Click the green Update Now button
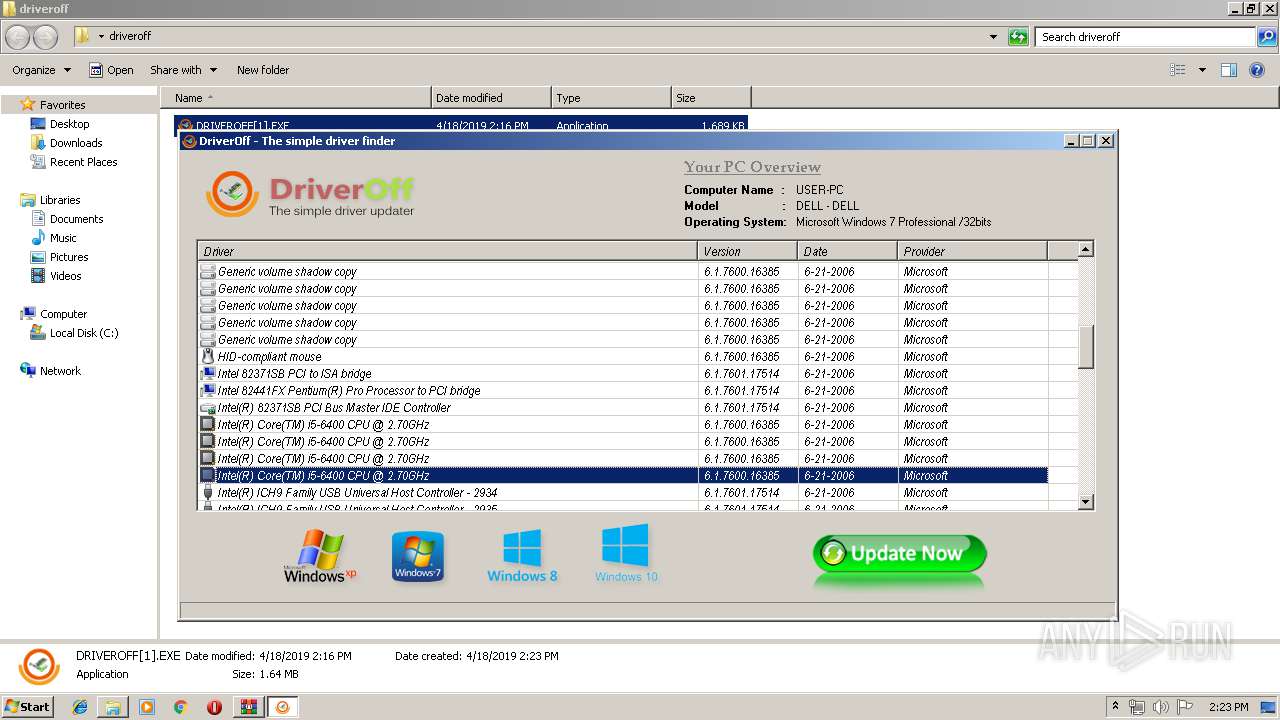 coord(899,554)
